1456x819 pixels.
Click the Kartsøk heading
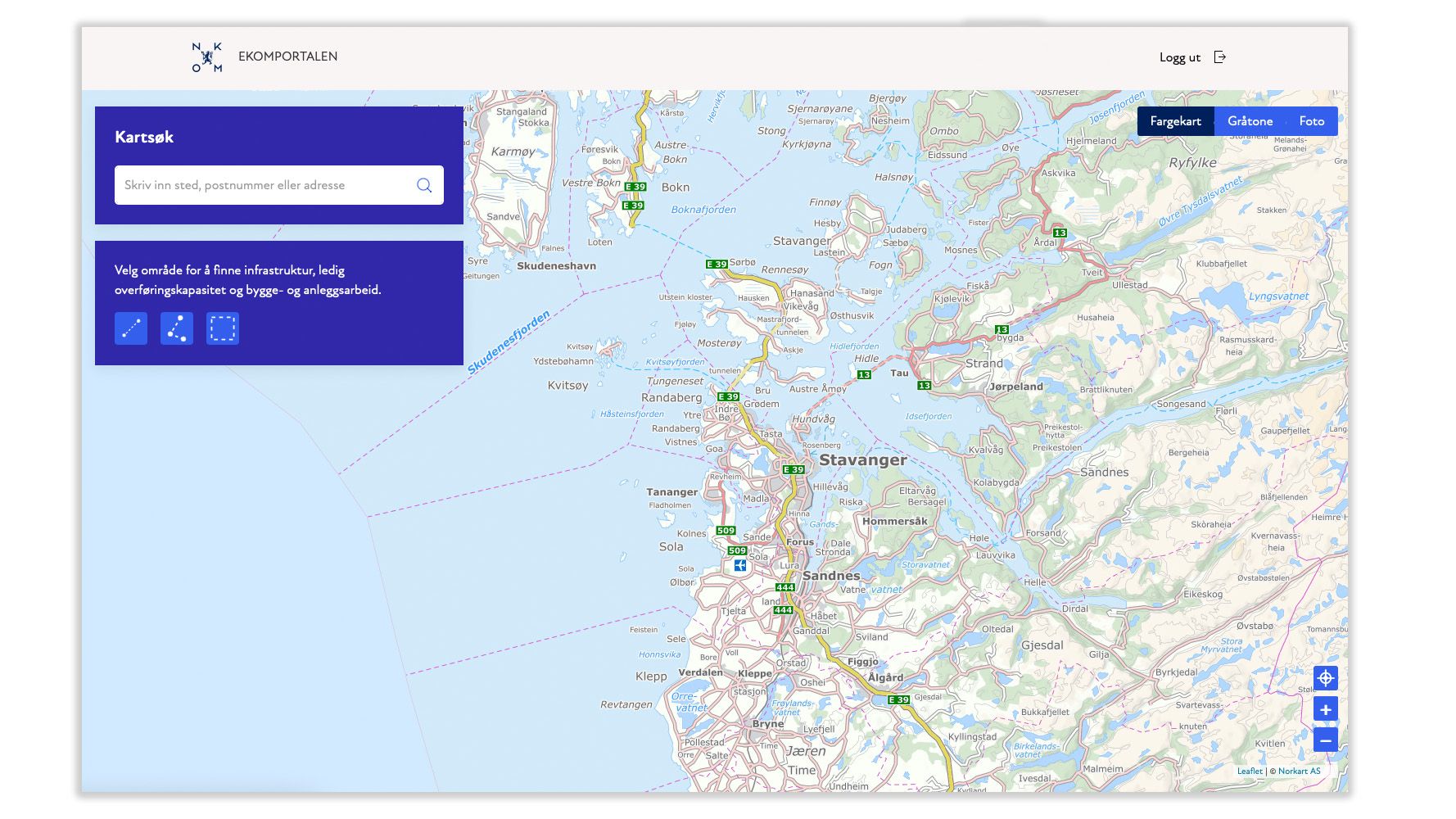coord(144,137)
